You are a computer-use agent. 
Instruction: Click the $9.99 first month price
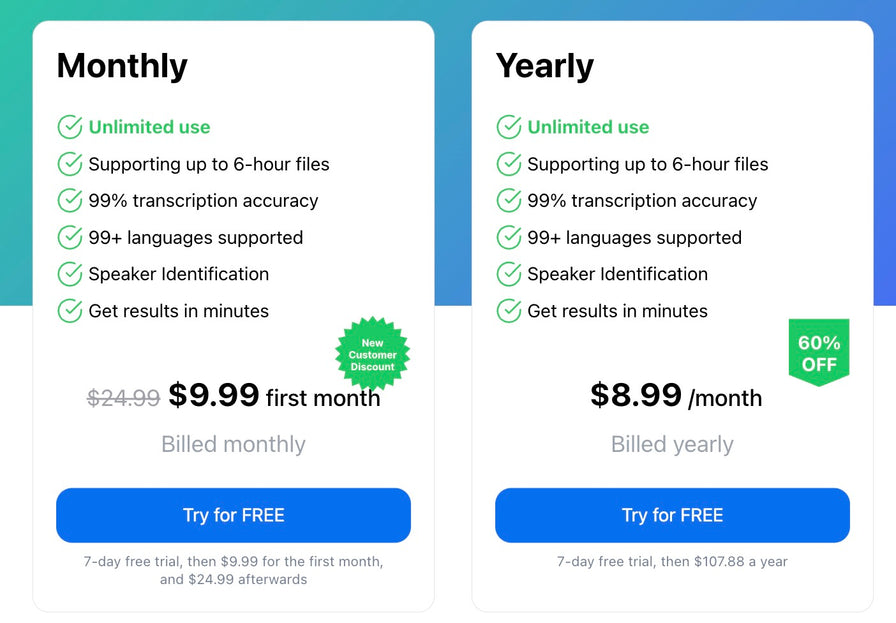point(274,396)
